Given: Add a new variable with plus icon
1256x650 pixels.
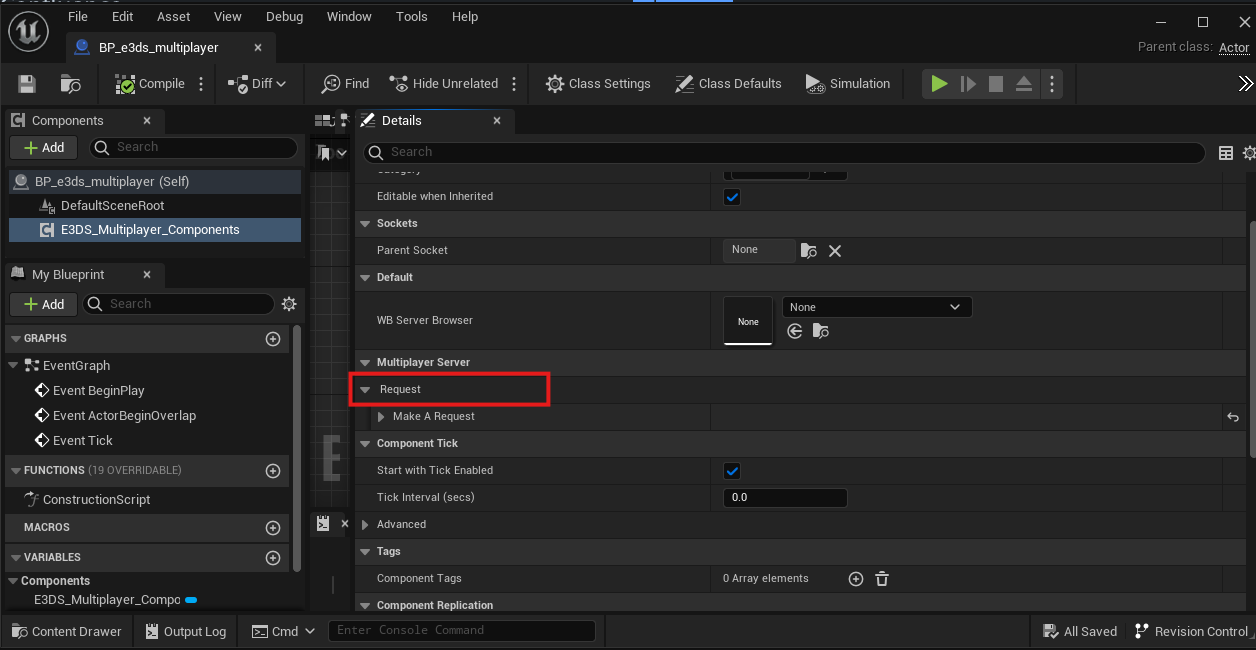Looking at the screenshot, I should [272, 558].
